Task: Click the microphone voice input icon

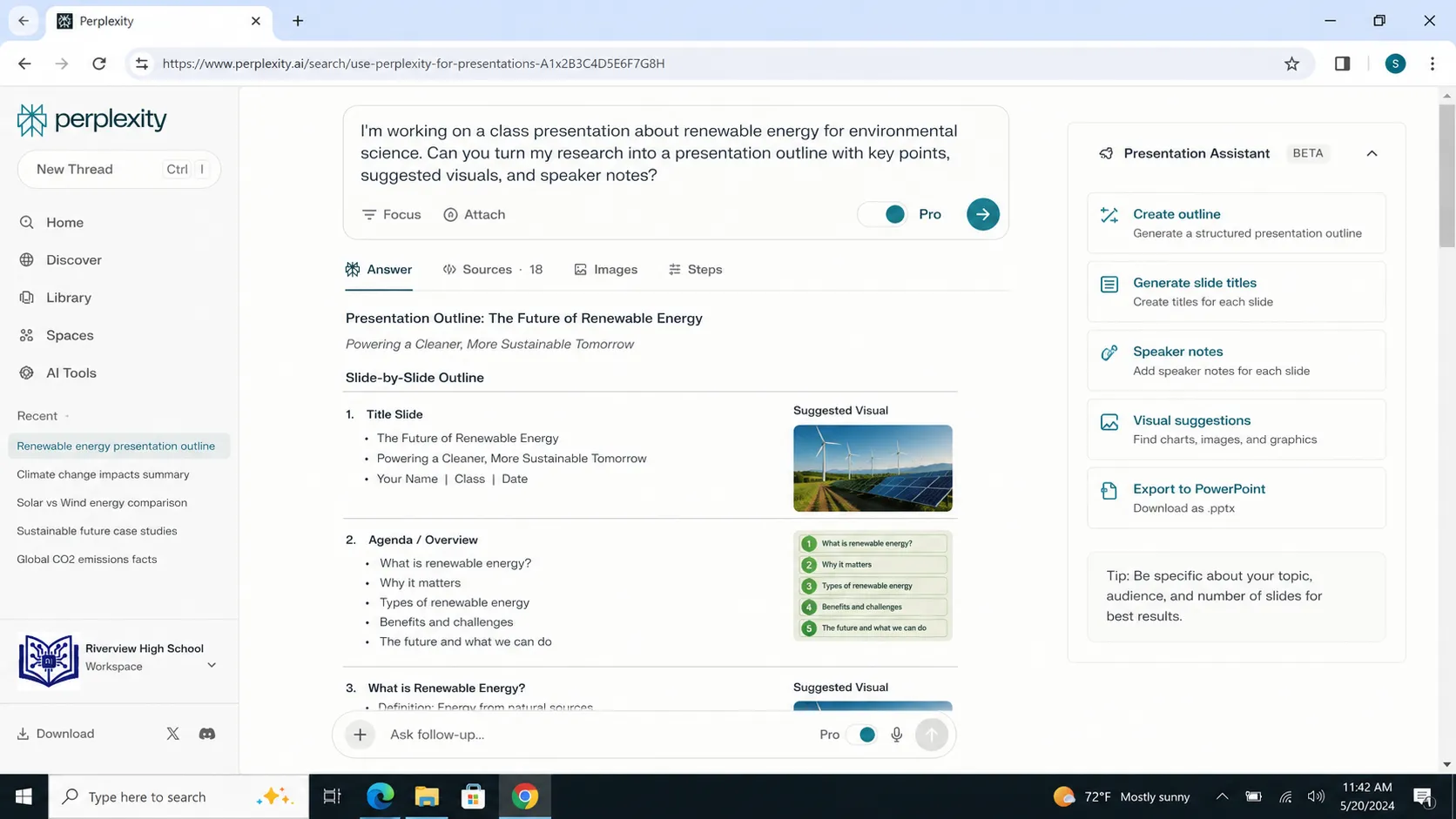Action: [896, 735]
